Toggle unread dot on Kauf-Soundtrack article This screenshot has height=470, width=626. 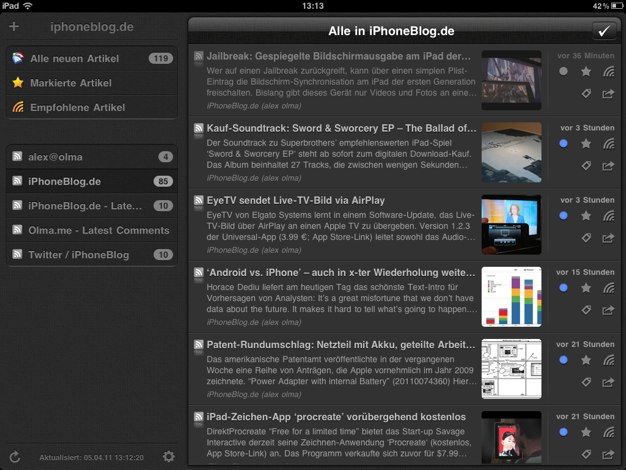[563, 143]
